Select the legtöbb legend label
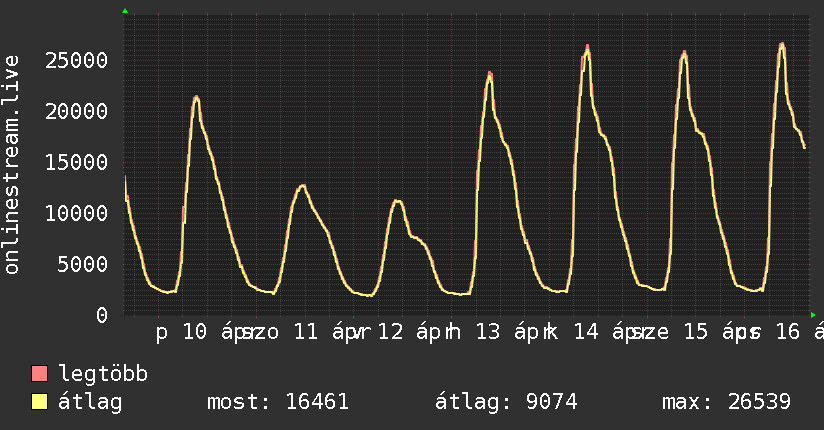 click(x=103, y=374)
